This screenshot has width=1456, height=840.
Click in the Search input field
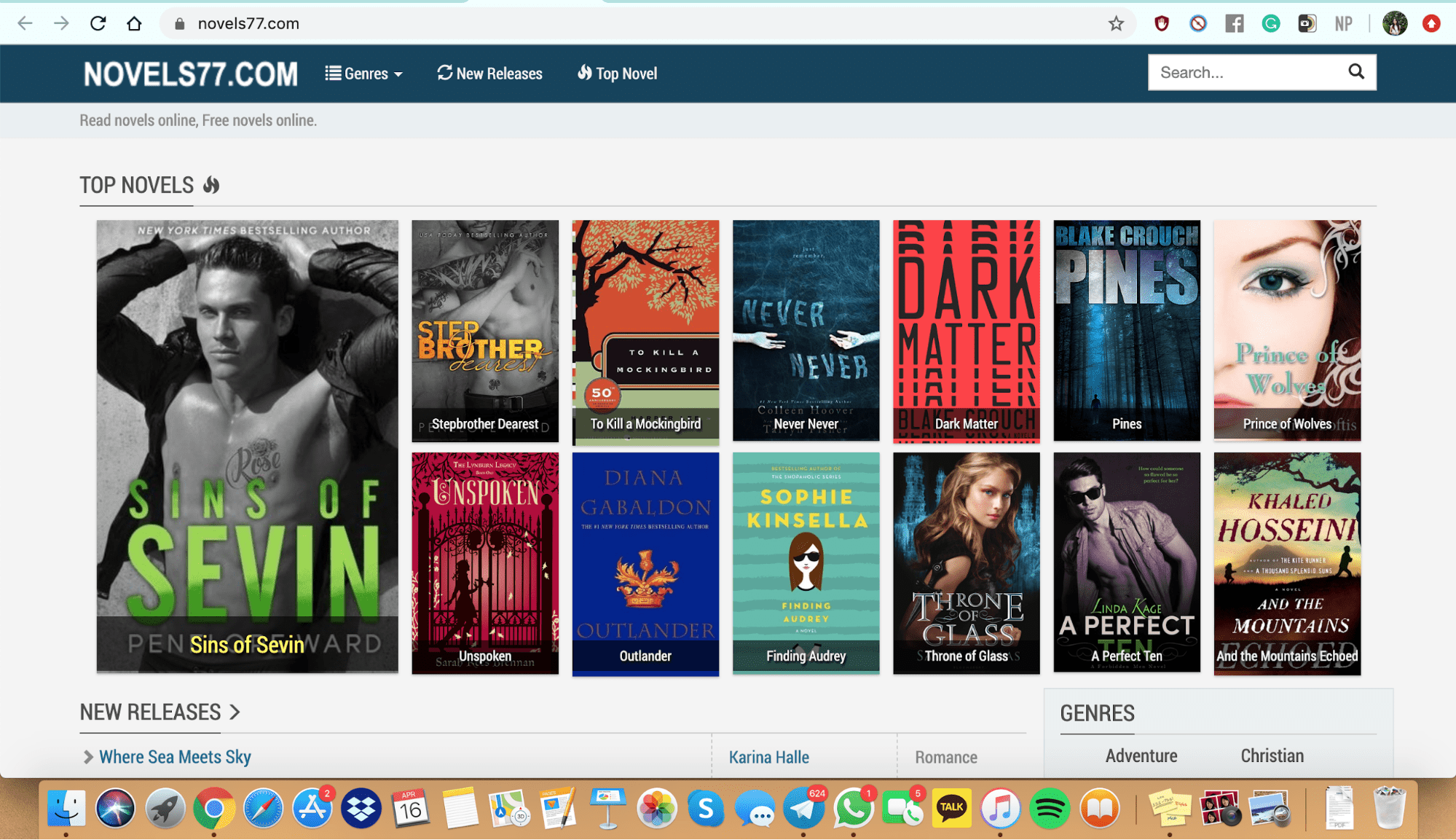[x=1246, y=72]
